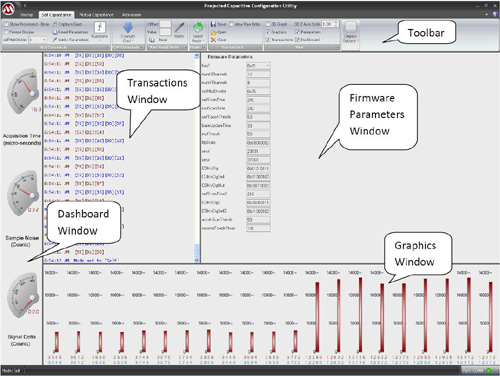Open the selfMutDivider dropdown in ribbon
This screenshot has width=500, height=376.
37,40
